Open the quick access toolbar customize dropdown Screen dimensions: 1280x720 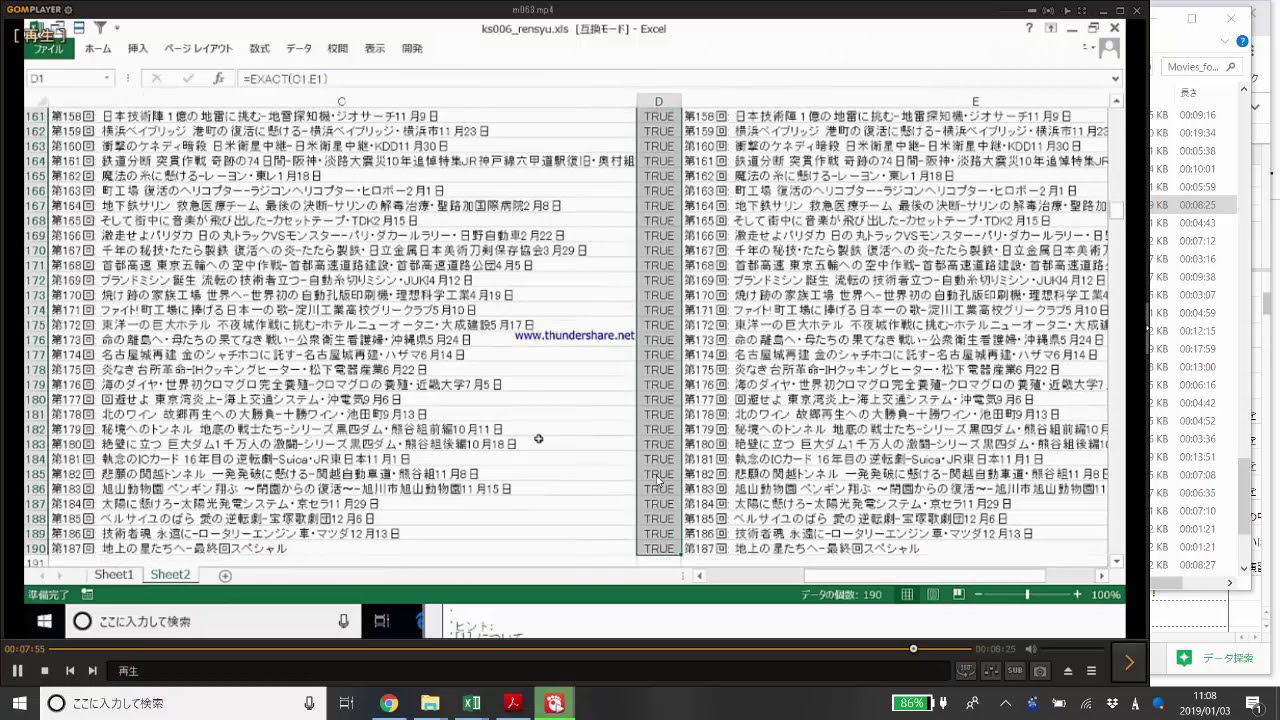[117, 28]
